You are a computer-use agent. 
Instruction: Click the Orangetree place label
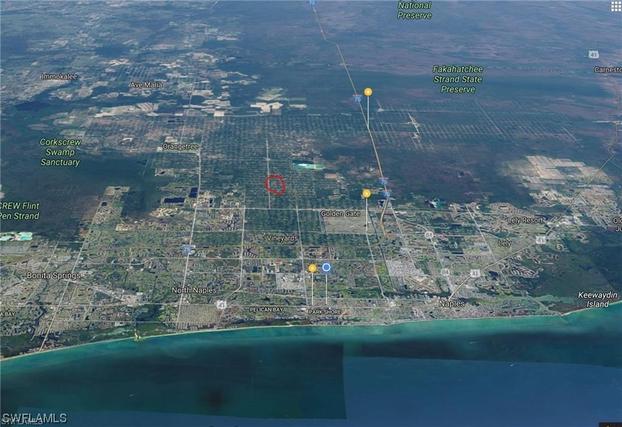[179, 146]
